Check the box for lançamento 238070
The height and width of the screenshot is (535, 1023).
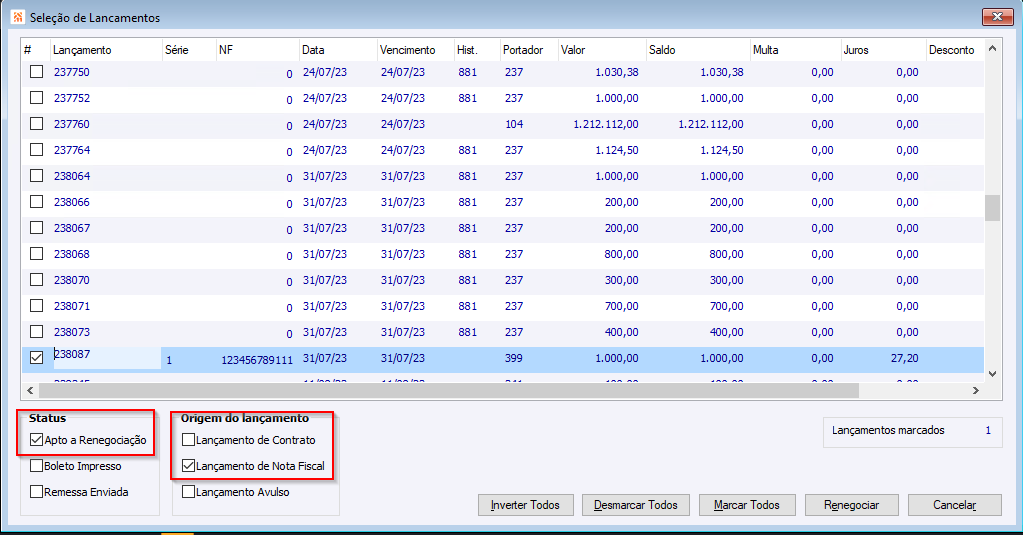point(37,280)
